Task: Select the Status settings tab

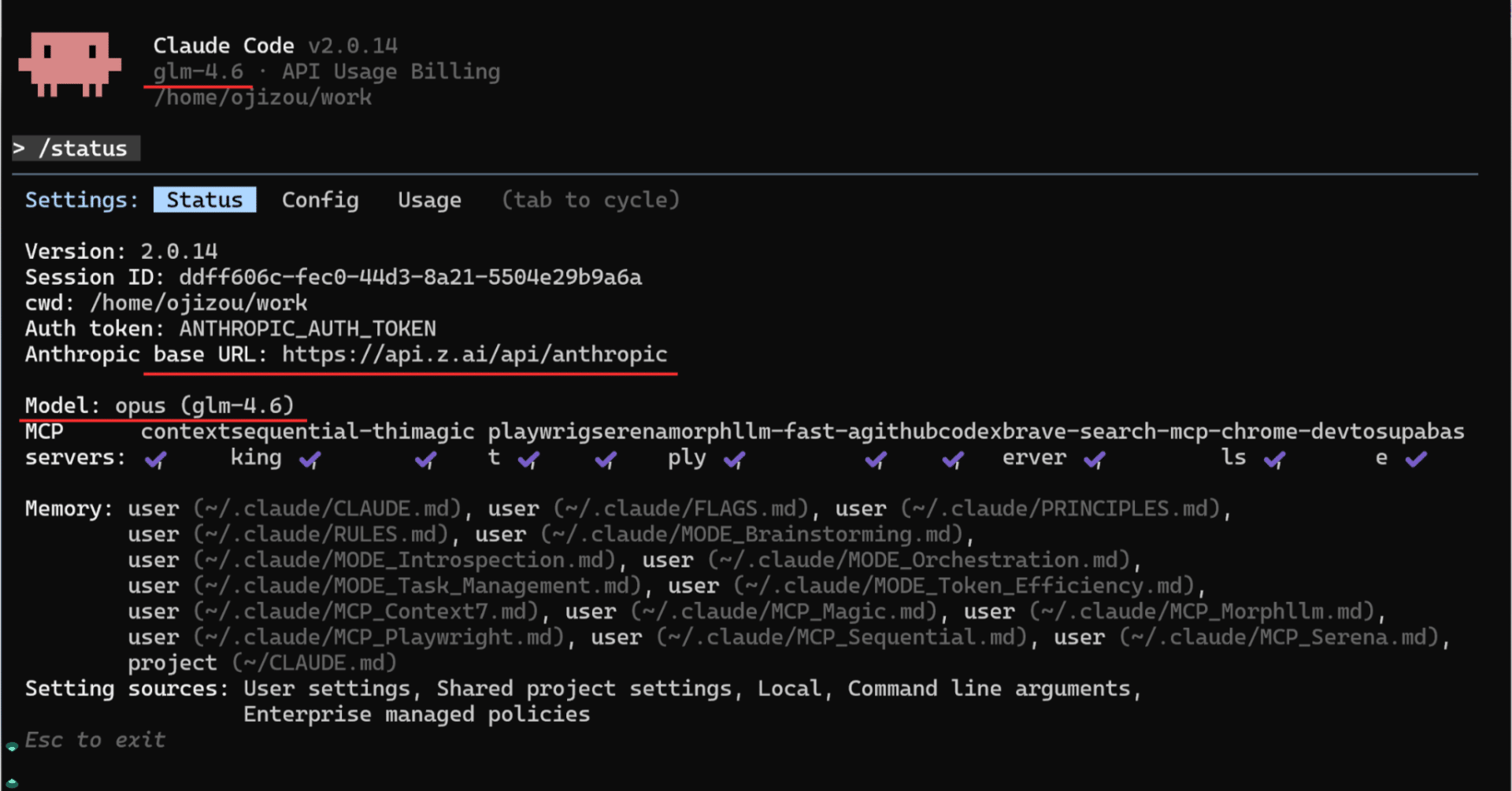Action: (205, 200)
